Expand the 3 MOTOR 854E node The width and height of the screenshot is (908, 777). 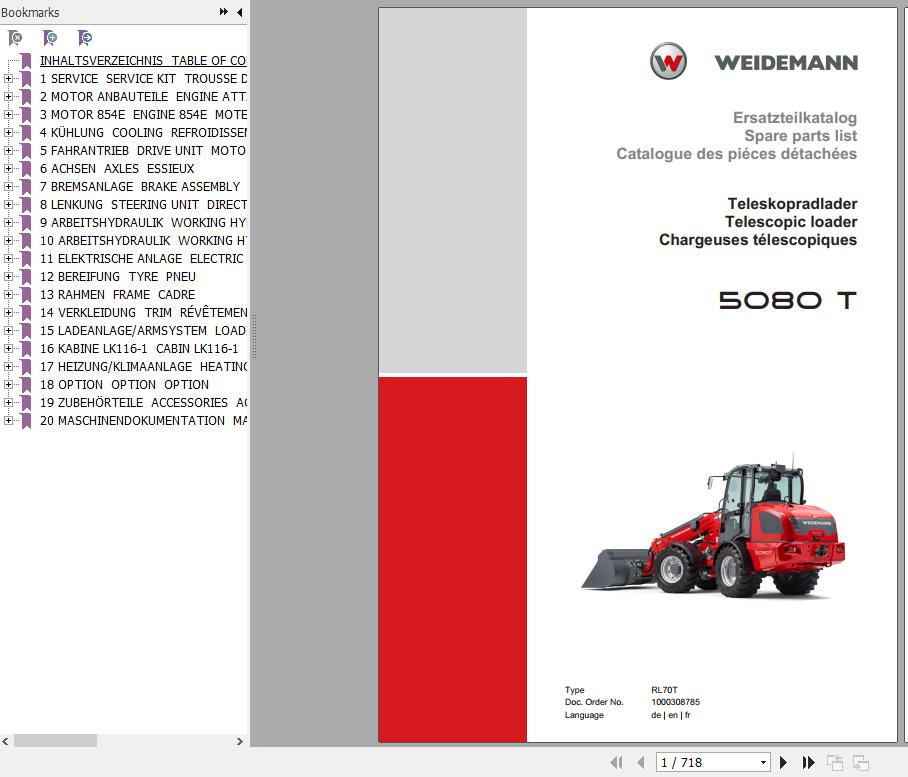(x=8, y=115)
